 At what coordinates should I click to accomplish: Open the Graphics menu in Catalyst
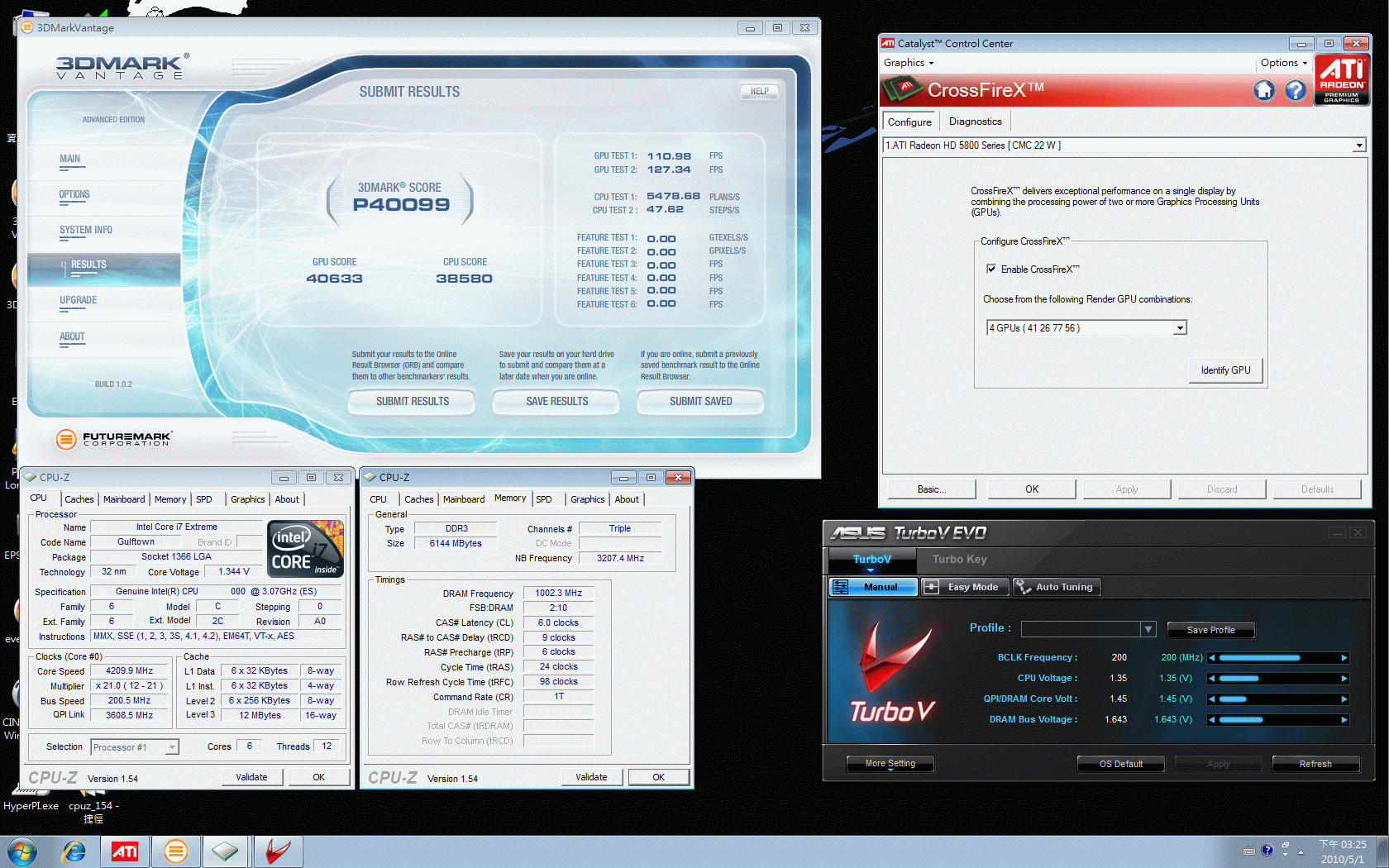(x=908, y=63)
